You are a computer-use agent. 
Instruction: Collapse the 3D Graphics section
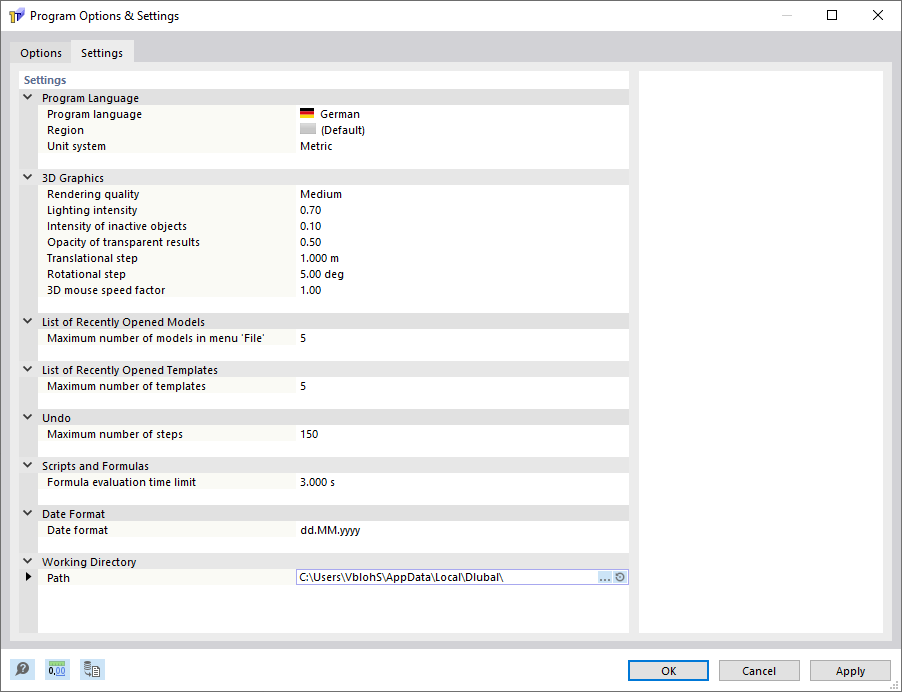point(28,177)
